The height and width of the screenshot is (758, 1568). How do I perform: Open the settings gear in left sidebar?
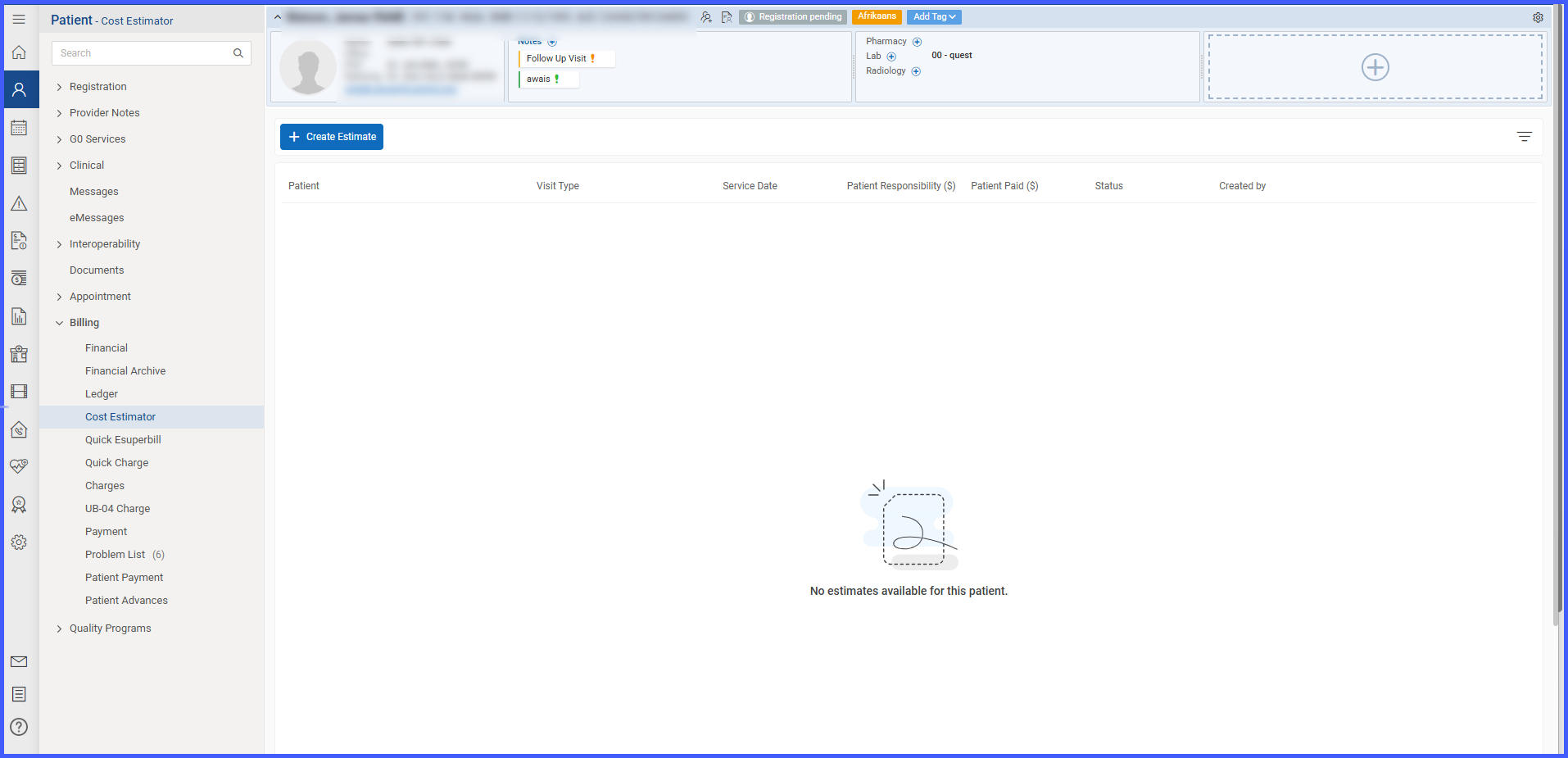click(x=19, y=542)
